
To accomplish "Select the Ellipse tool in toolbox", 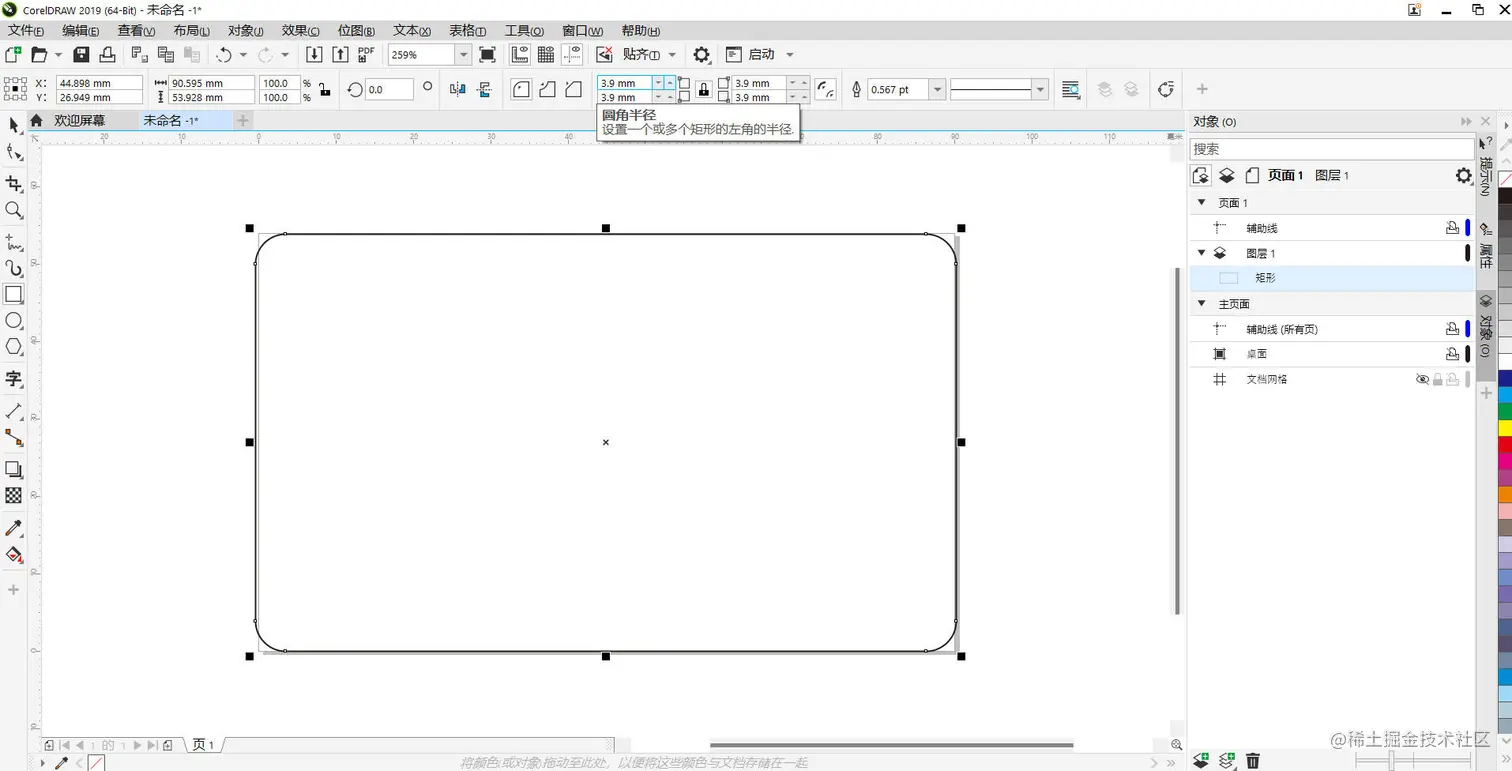I will (x=14, y=321).
